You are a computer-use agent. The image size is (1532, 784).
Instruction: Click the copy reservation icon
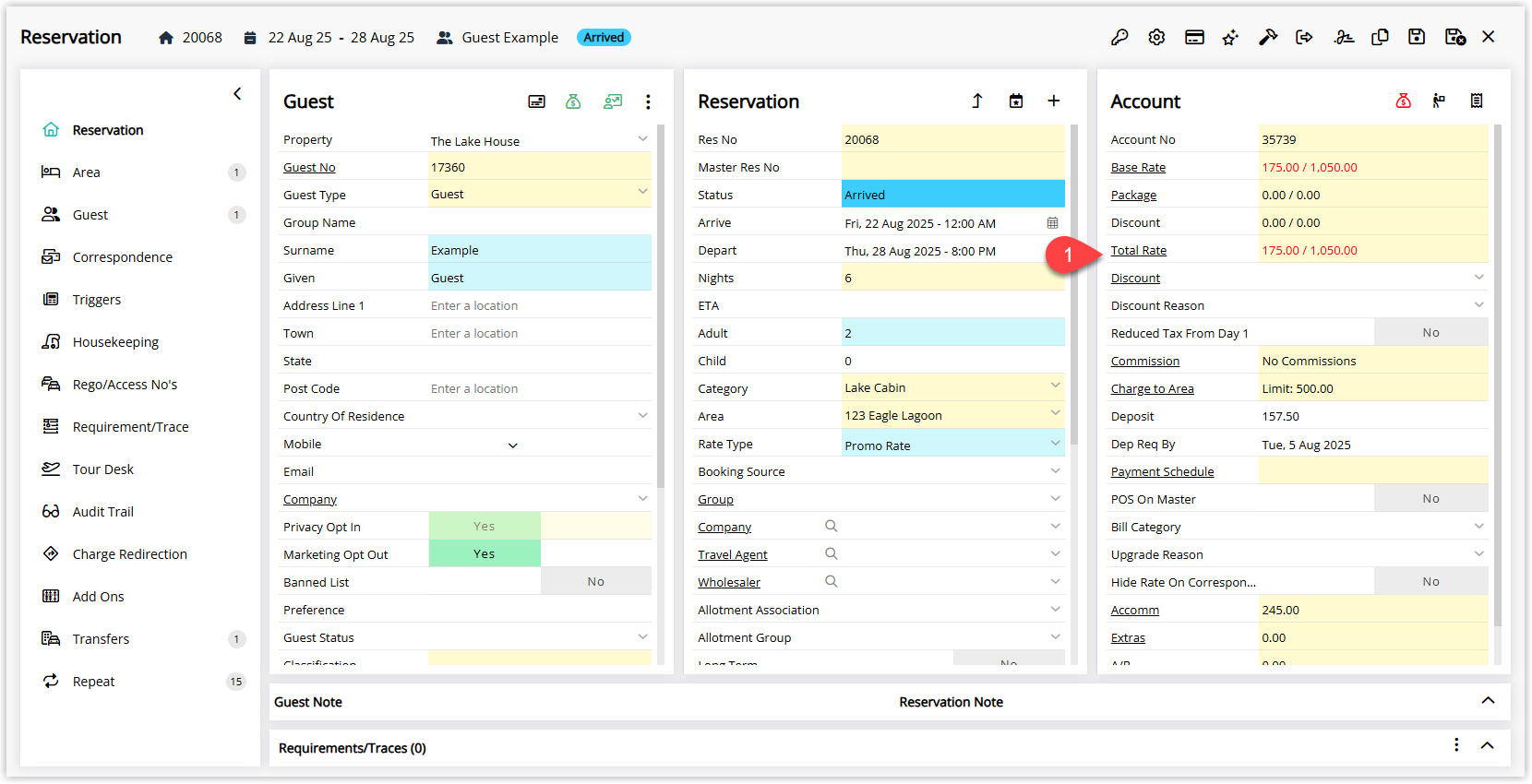click(x=1381, y=37)
